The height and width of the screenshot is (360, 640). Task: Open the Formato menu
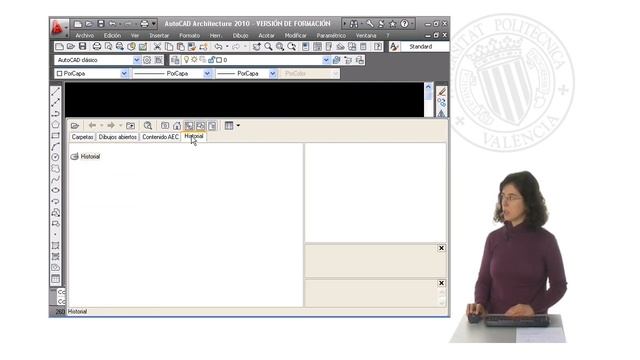click(190, 36)
